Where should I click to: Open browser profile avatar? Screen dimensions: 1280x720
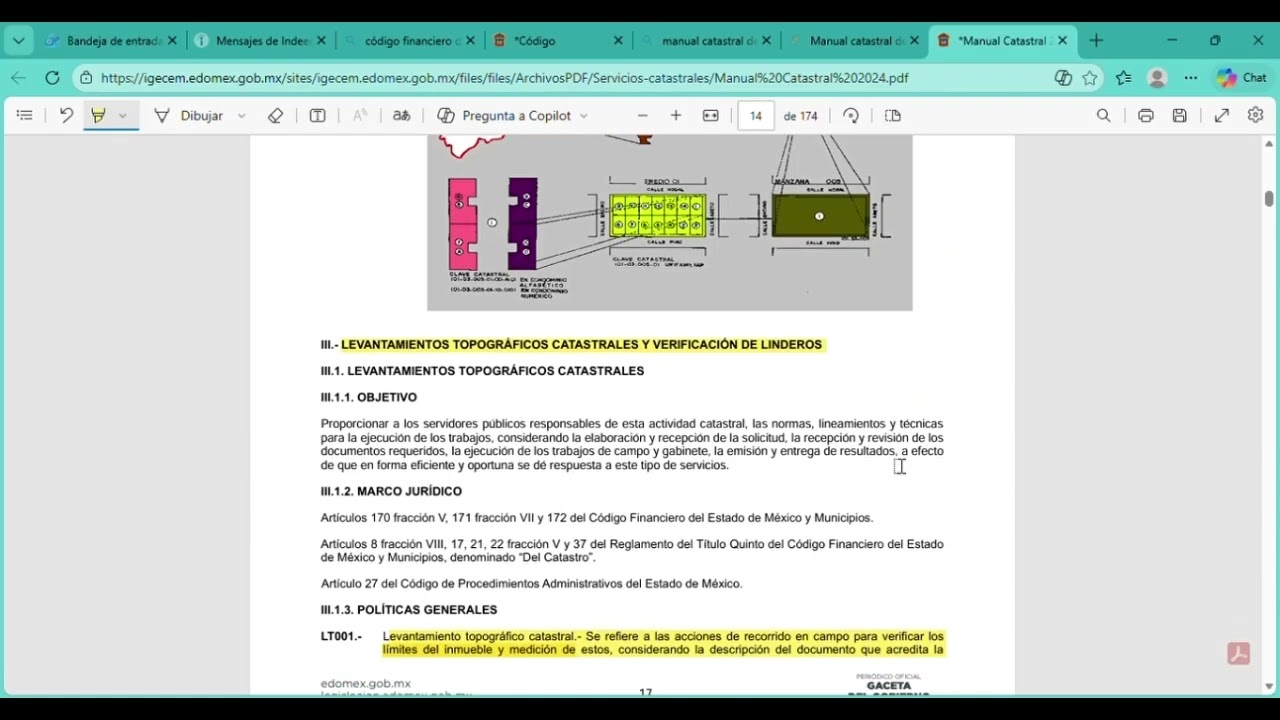pyautogui.click(x=1157, y=78)
